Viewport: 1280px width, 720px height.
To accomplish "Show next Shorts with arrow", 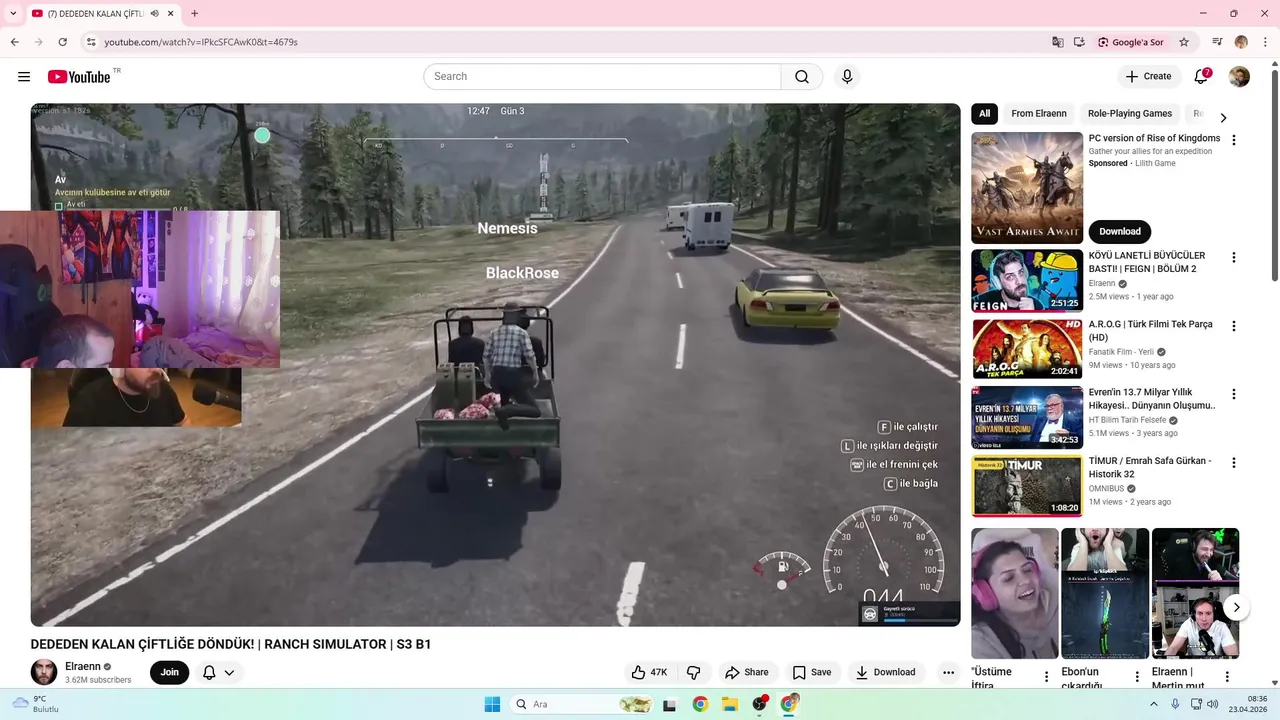I will pos(1236,607).
